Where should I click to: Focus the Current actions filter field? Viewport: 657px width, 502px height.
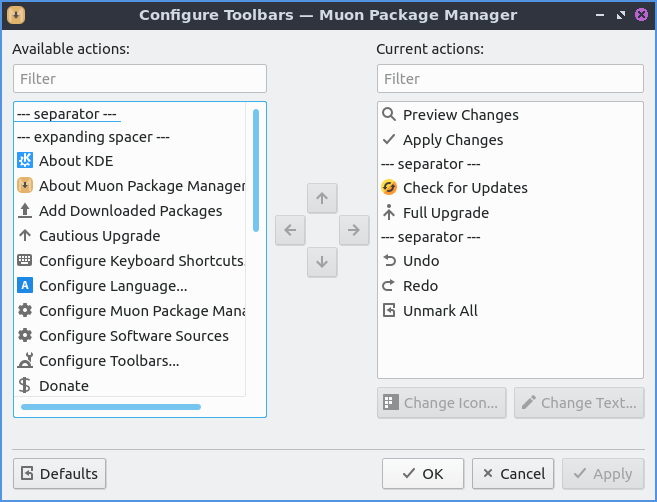[x=510, y=78]
